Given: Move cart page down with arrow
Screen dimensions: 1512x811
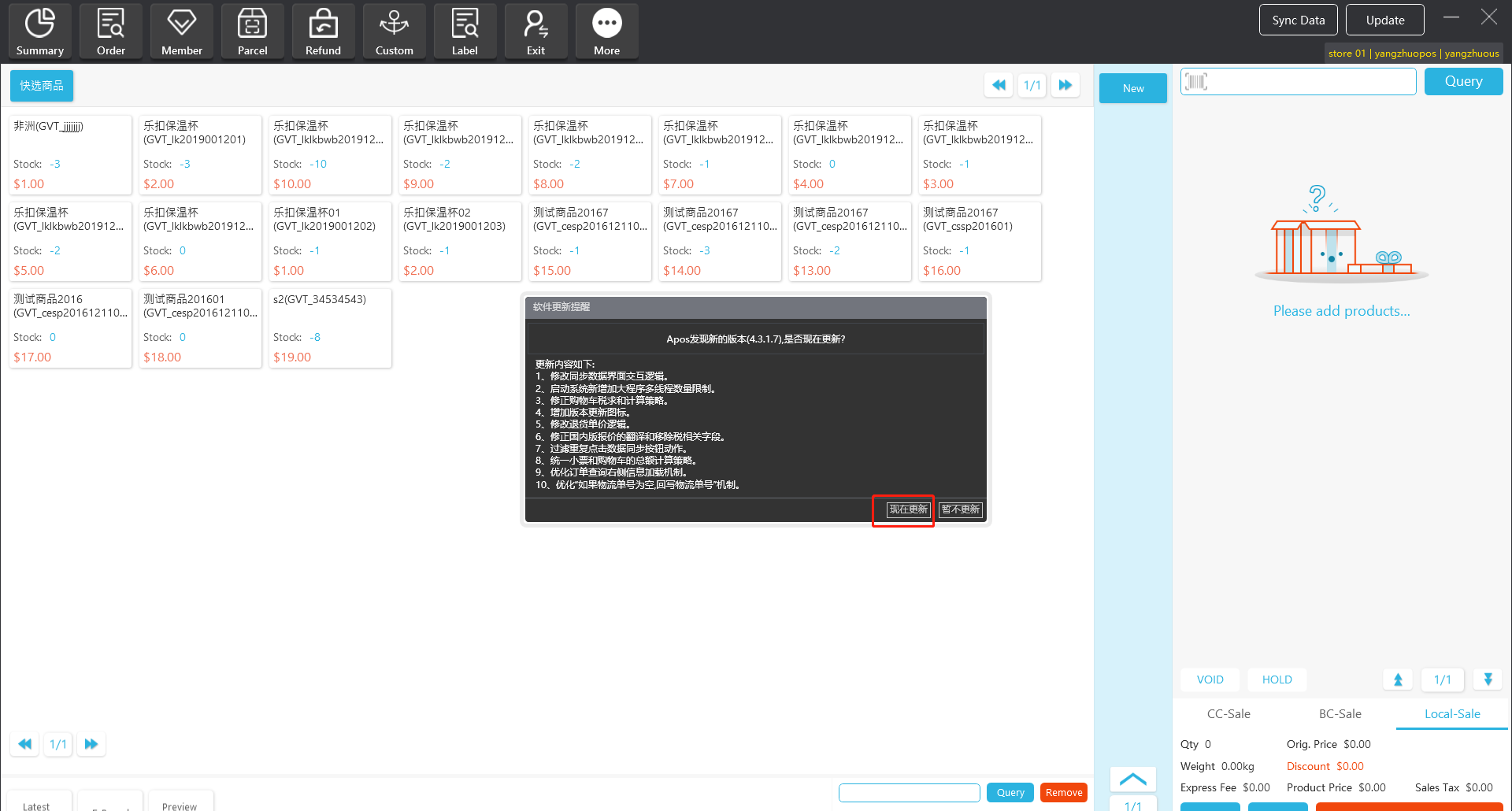Looking at the screenshot, I should pyautogui.click(x=1488, y=680).
